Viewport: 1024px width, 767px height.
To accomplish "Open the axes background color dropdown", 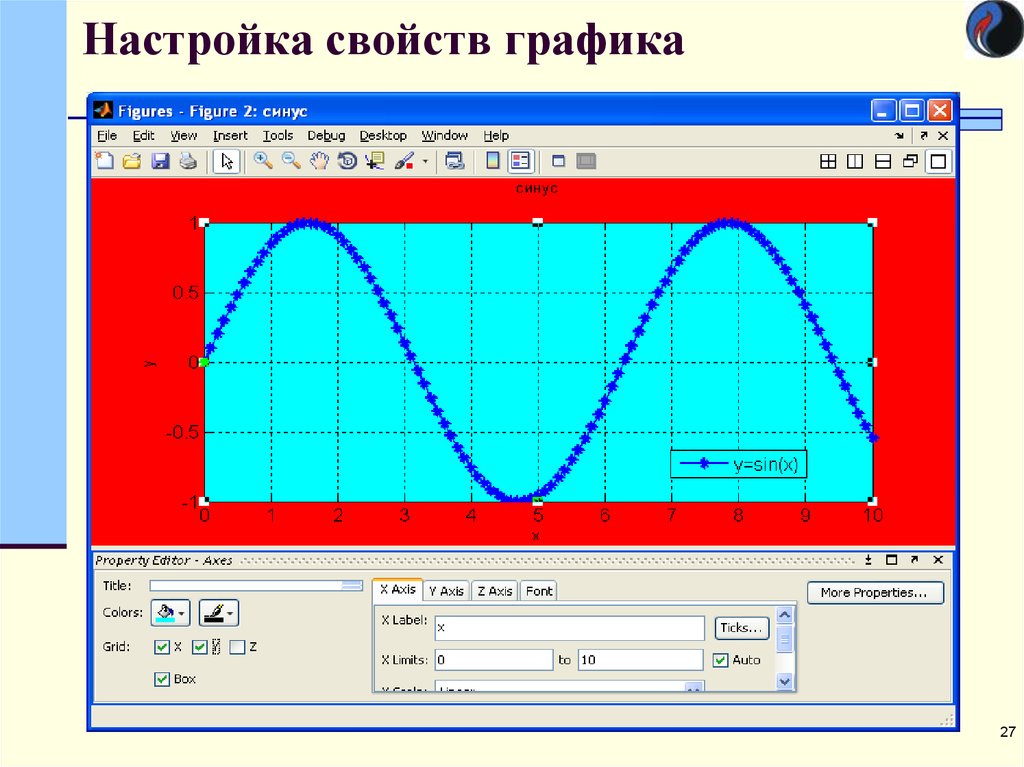I will pyautogui.click(x=170, y=613).
